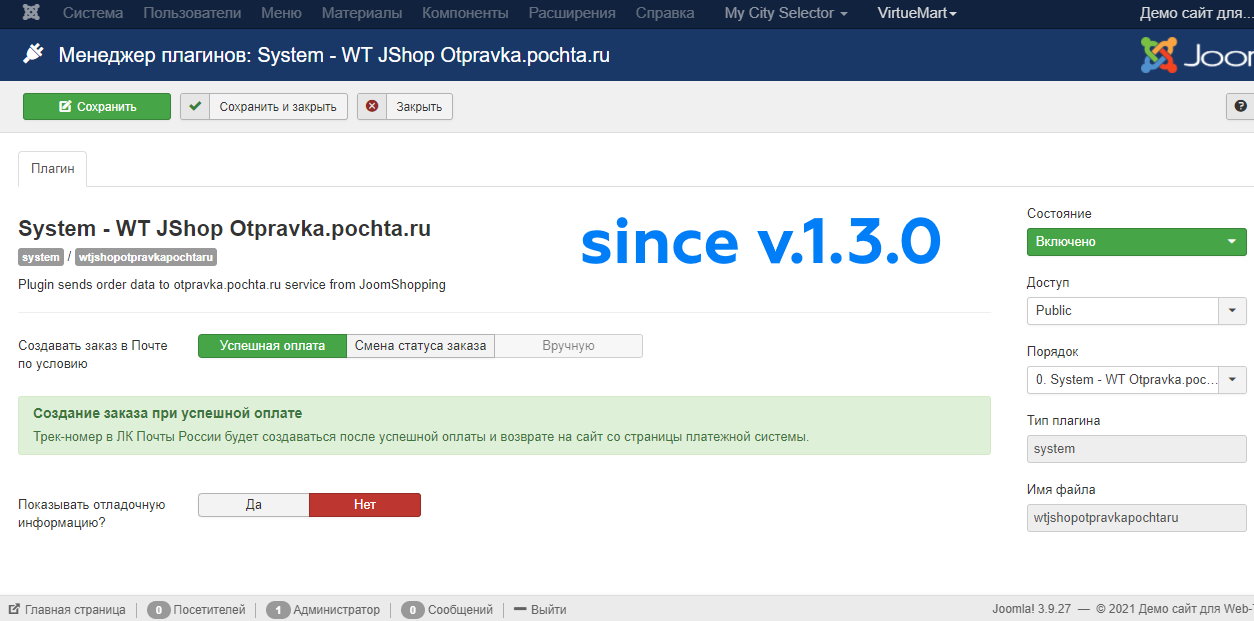
Task: Select the Успешная оплата option
Action: [x=272, y=346]
